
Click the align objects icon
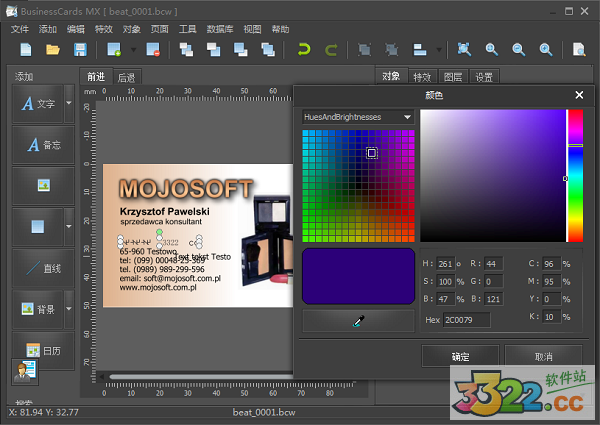coord(420,50)
